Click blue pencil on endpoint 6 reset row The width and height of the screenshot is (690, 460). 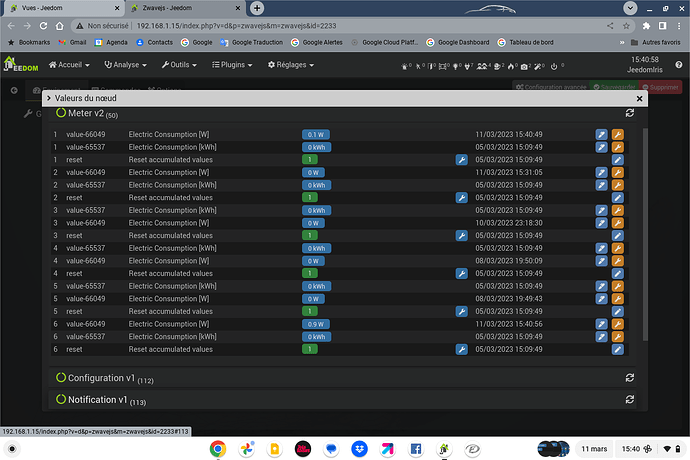pos(618,350)
